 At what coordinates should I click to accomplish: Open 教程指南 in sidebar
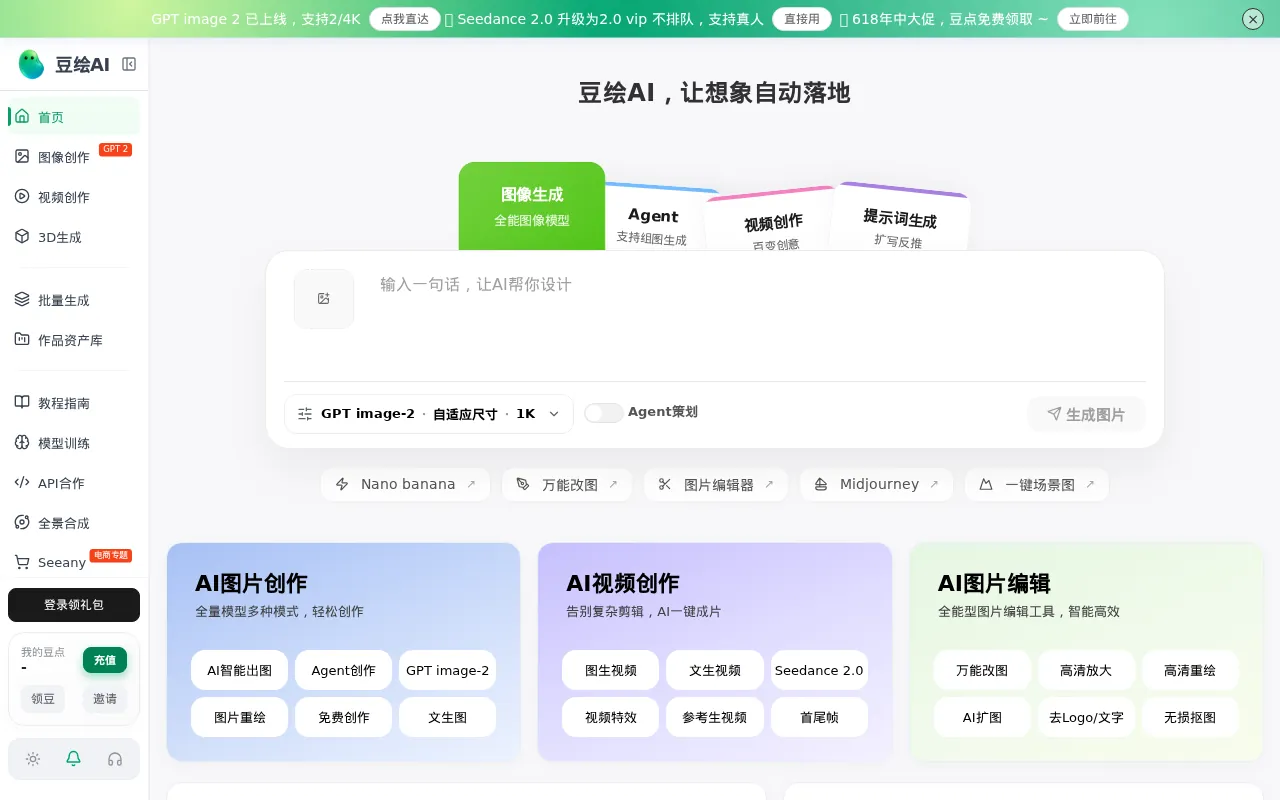click(x=74, y=403)
